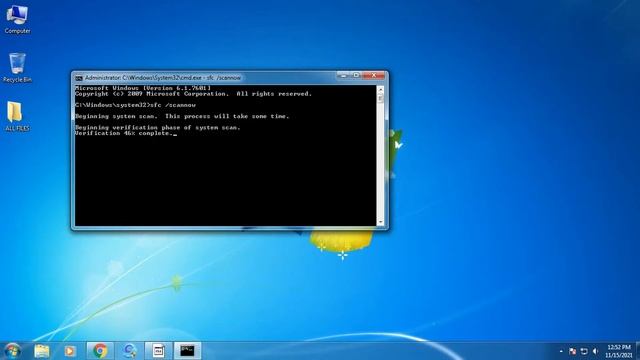Open the white document window in taskbar
Screen dimensions: 640x360
tap(158, 351)
